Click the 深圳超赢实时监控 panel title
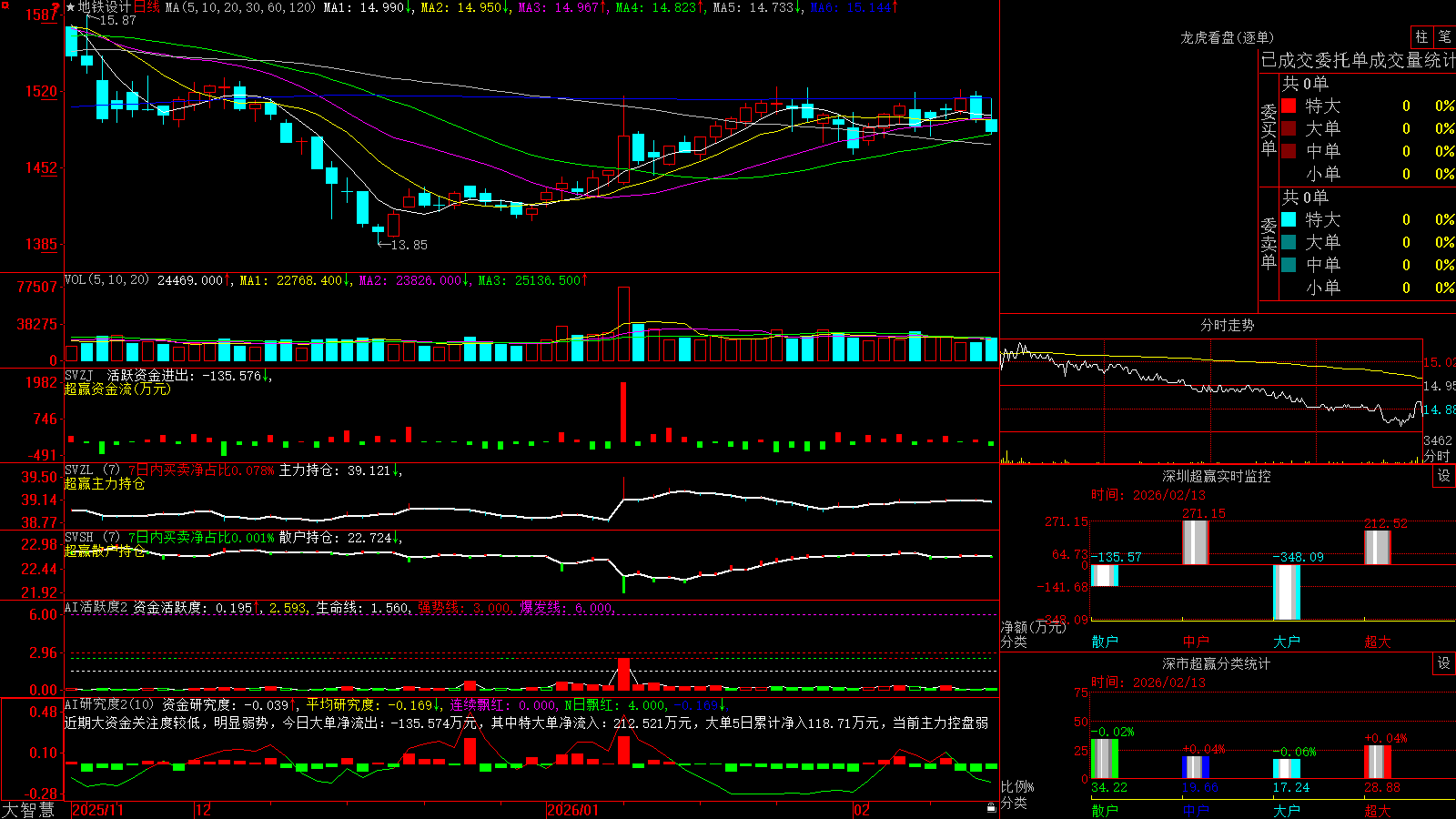The width and height of the screenshot is (1456, 819). 1217,476
